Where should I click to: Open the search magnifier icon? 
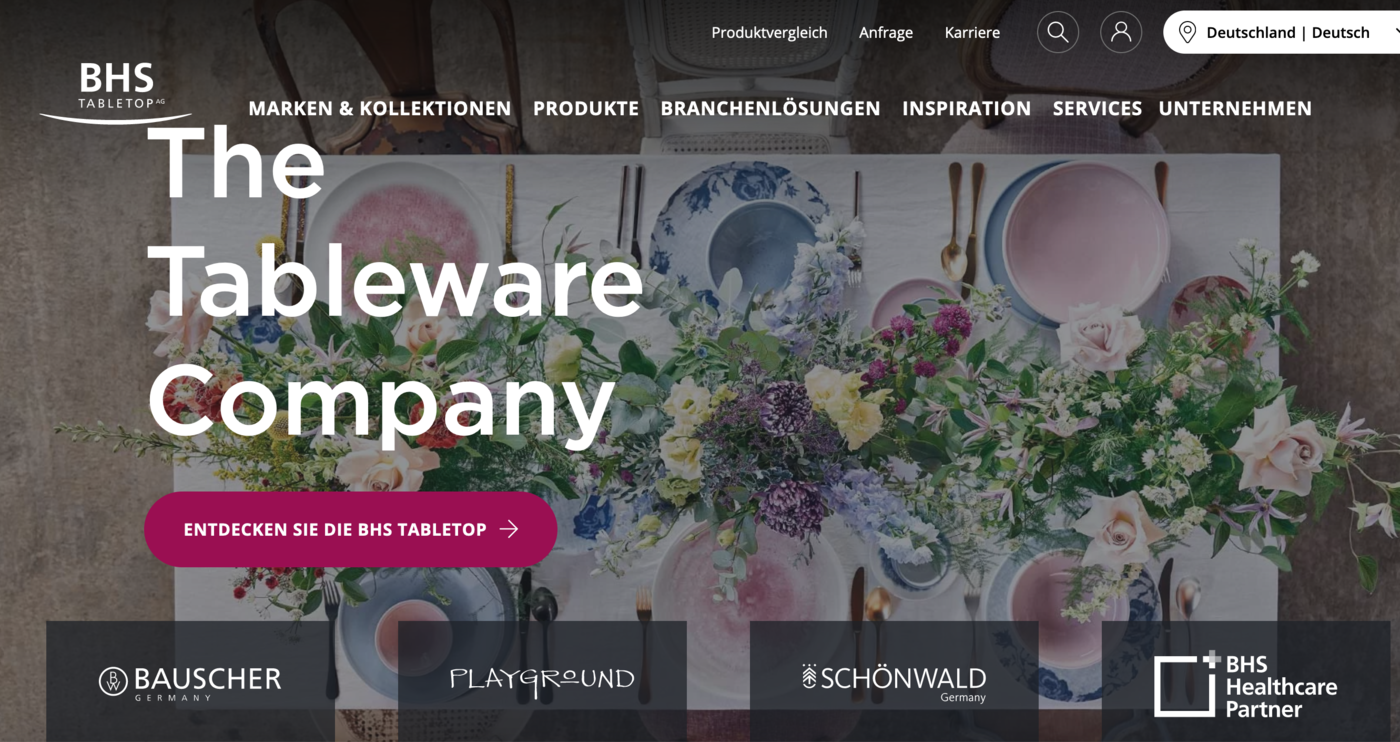pyautogui.click(x=1057, y=32)
